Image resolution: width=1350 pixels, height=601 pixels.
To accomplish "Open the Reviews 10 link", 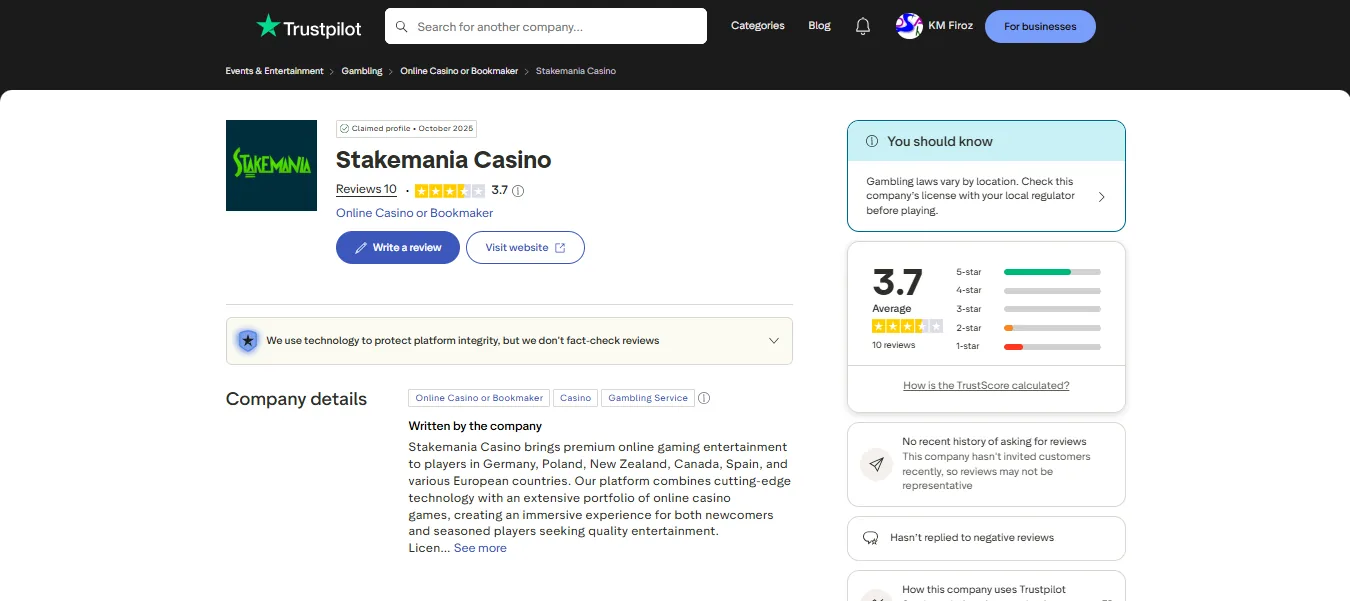I will click(366, 189).
